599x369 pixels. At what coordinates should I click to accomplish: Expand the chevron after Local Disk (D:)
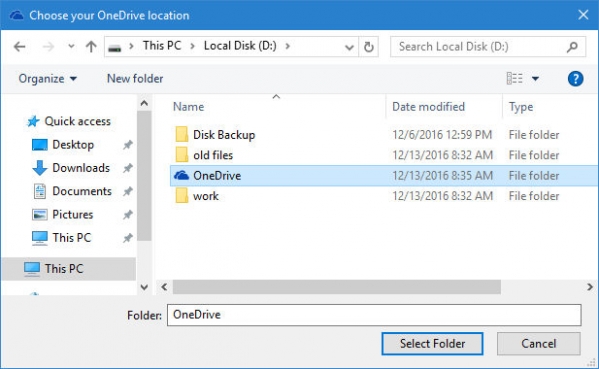pos(288,46)
